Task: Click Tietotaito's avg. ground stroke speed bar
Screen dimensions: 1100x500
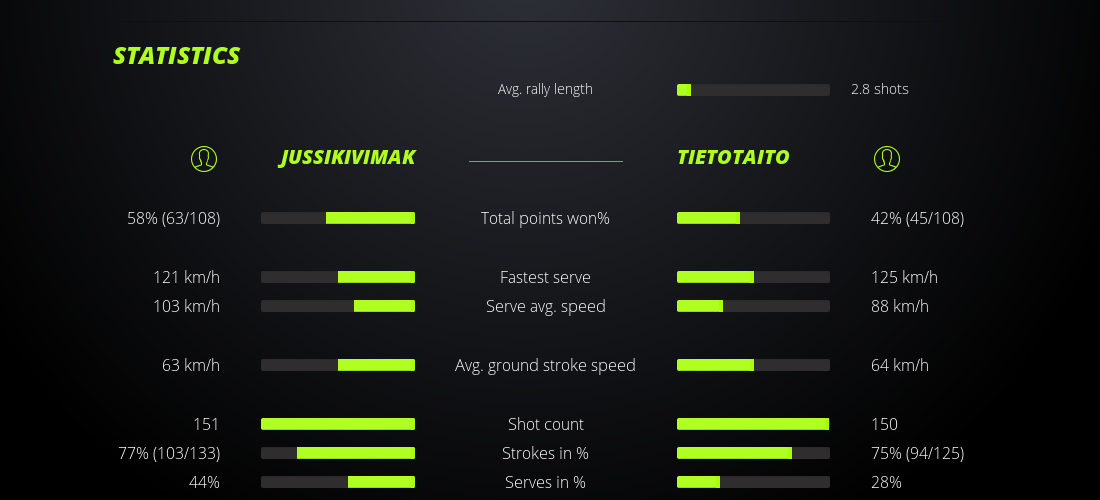Action: [753, 365]
